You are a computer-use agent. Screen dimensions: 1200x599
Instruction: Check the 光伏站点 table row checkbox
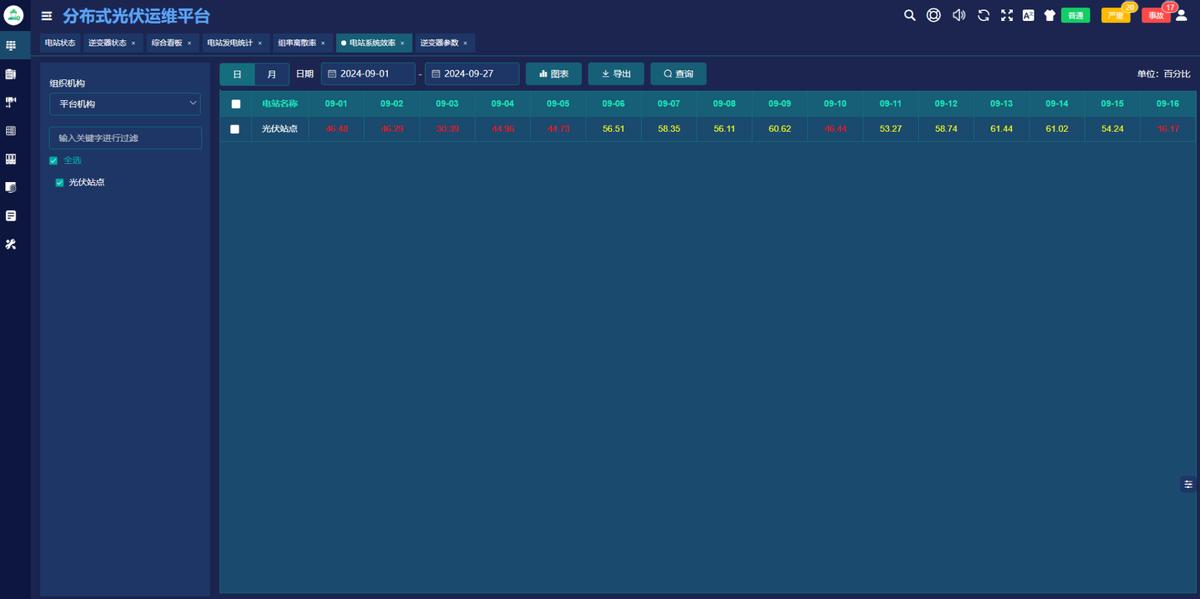pyautogui.click(x=235, y=129)
